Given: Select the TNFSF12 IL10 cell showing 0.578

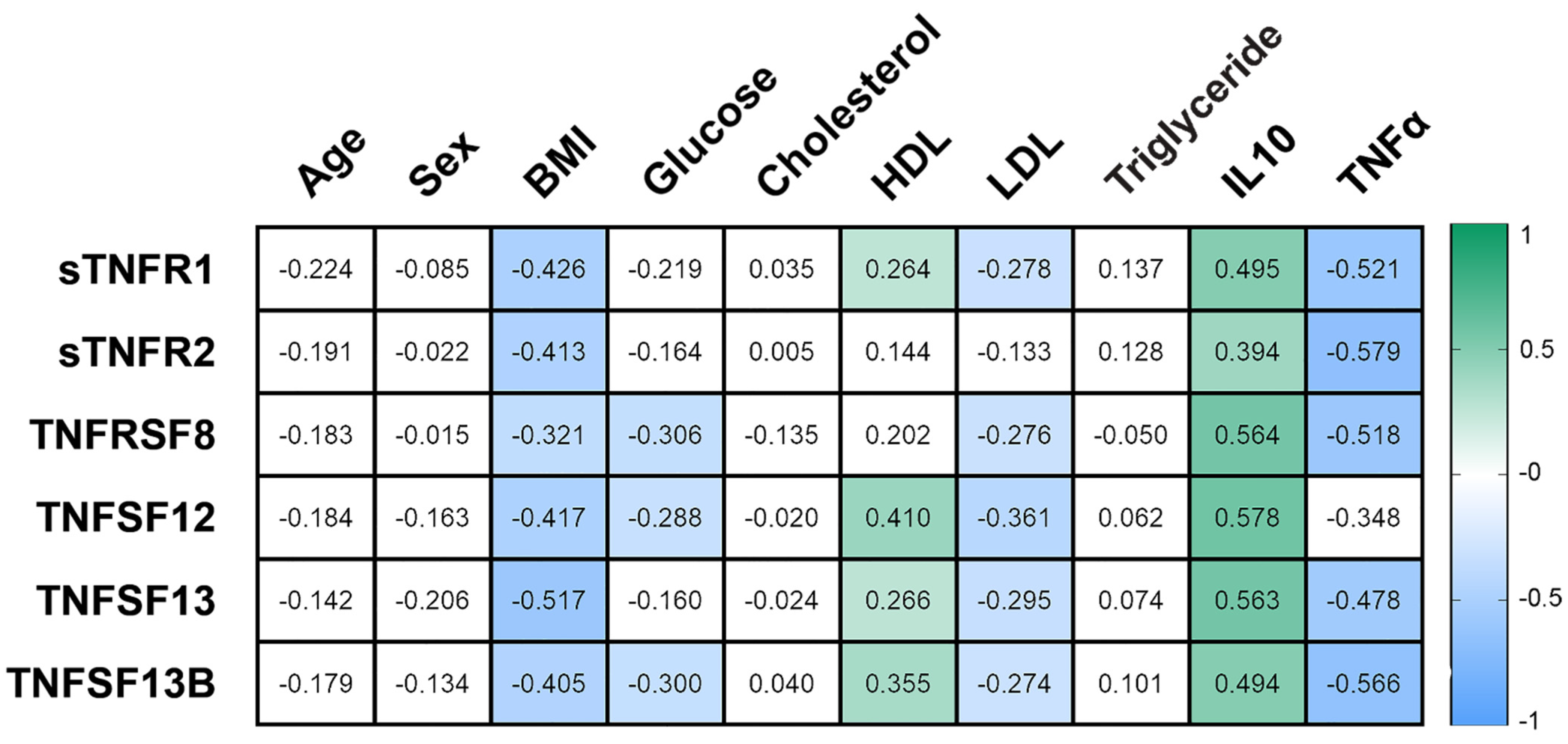Looking at the screenshot, I should tap(1247, 517).
